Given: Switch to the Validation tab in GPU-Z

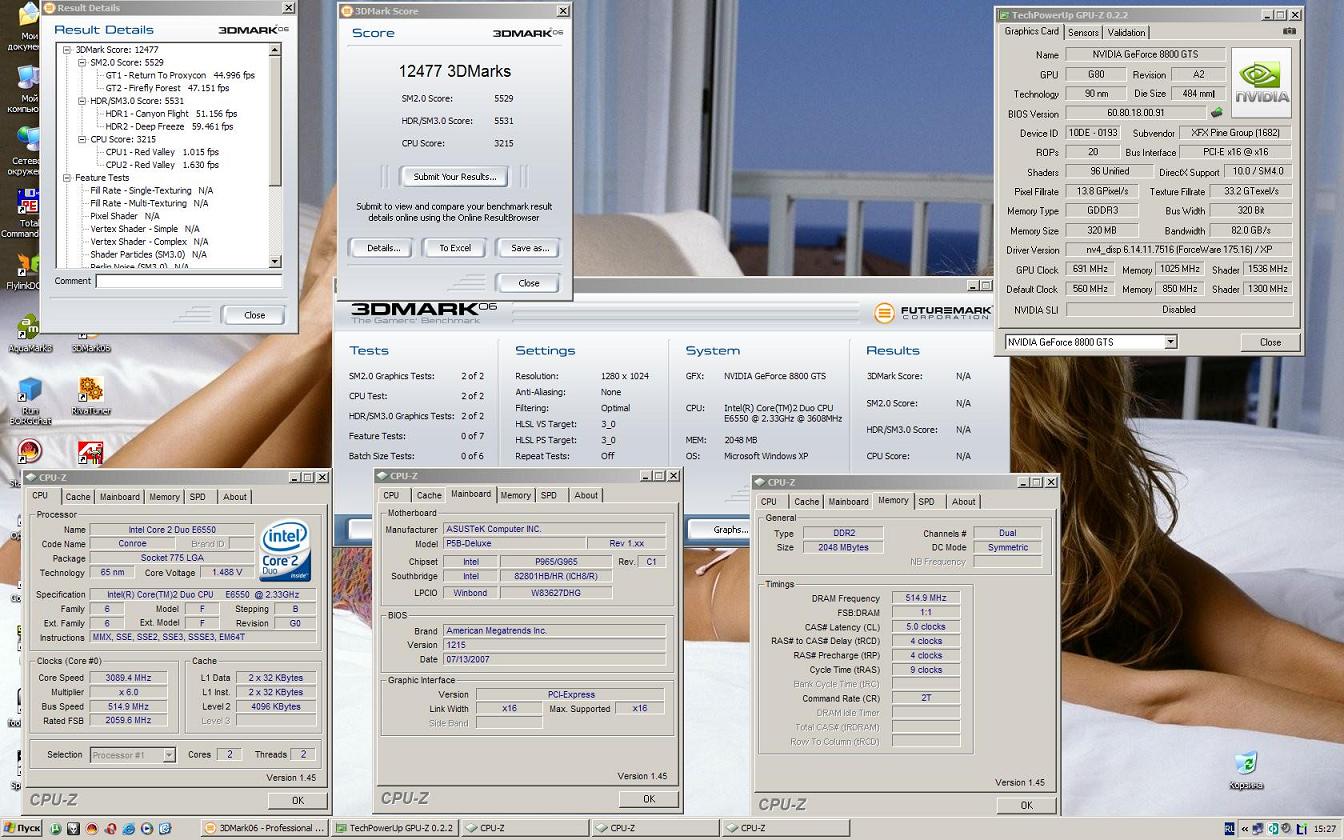Looking at the screenshot, I should 1126,32.
